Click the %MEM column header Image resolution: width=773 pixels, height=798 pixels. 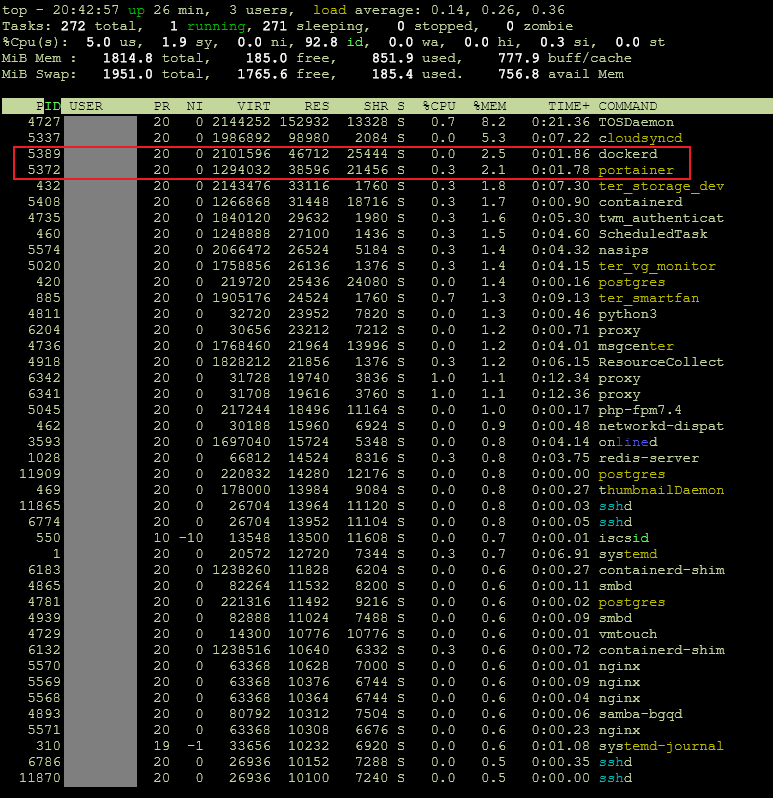pos(490,106)
